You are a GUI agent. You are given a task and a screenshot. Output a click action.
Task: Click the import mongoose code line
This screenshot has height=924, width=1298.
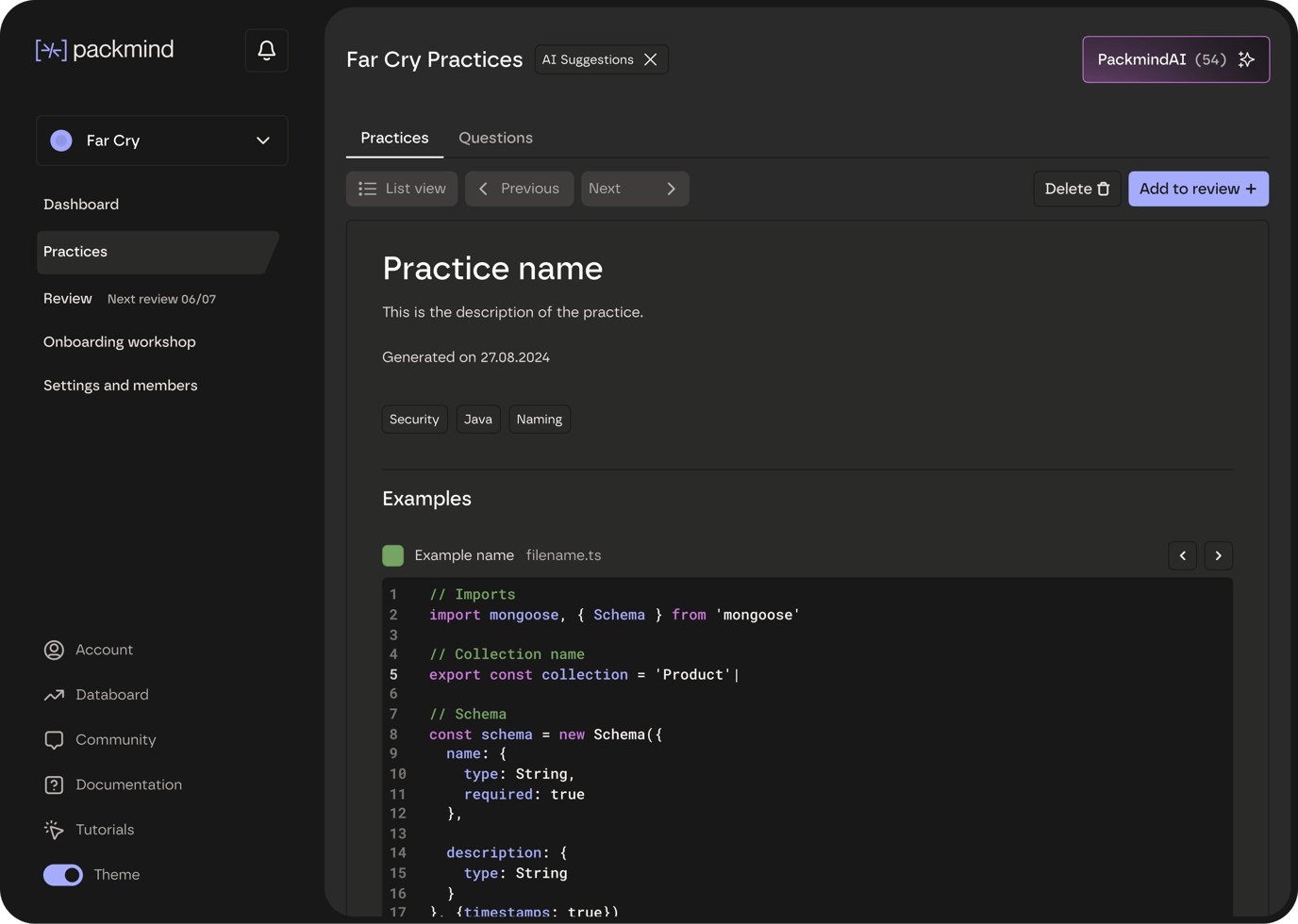tap(615, 615)
